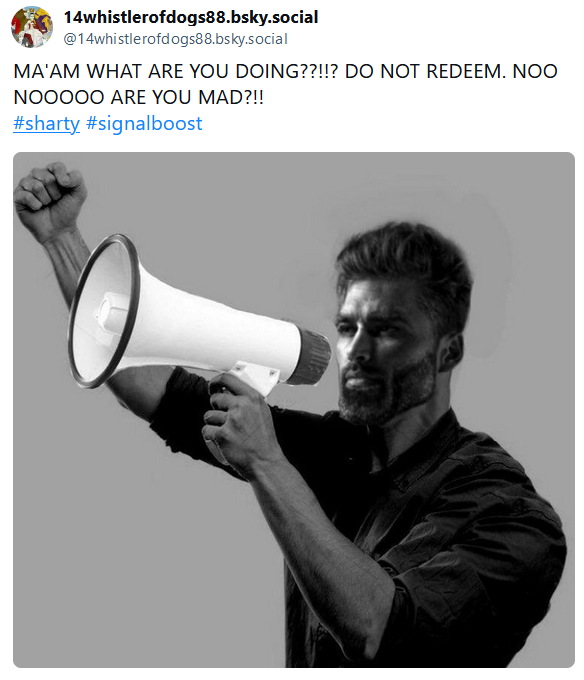Follow the #sharty hashtag link
584x680 pixels.
coord(46,123)
